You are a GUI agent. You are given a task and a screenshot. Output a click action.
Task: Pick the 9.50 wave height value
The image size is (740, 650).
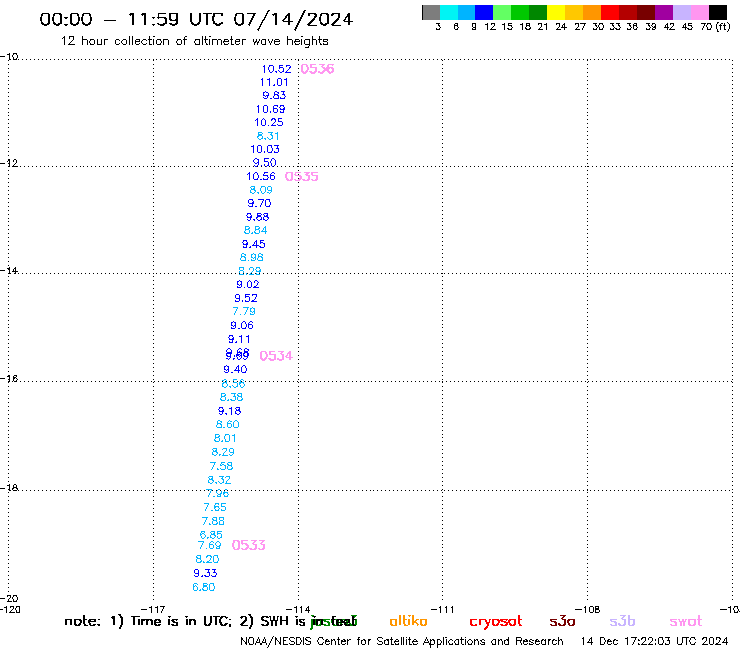pyautogui.click(x=264, y=162)
